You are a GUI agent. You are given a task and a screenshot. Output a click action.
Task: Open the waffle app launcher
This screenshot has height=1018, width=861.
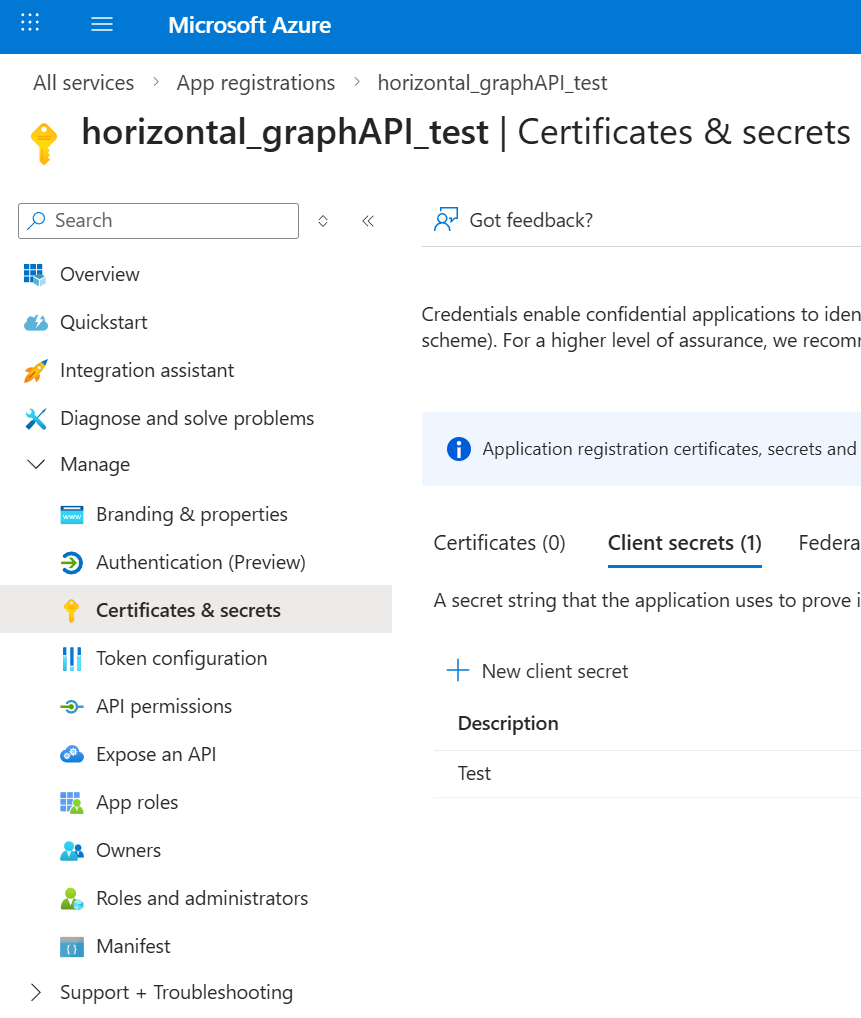pyautogui.click(x=29, y=22)
